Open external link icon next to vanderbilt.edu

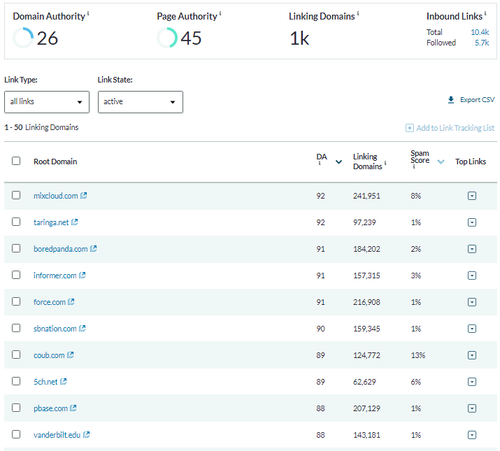pyautogui.click(x=86, y=434)
